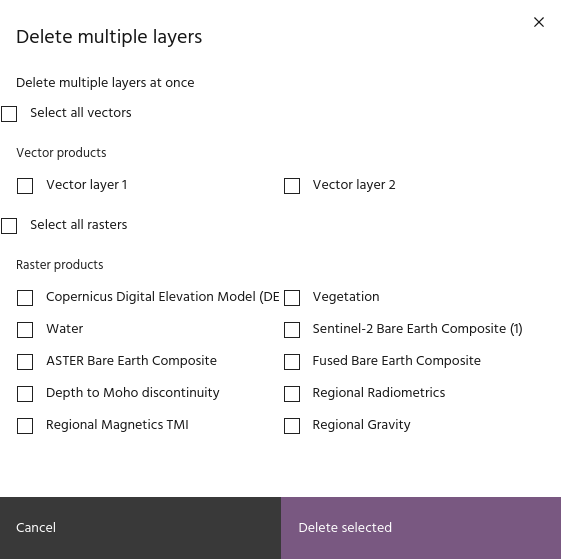Click the Regional Gravity label text

pos(361,425)
